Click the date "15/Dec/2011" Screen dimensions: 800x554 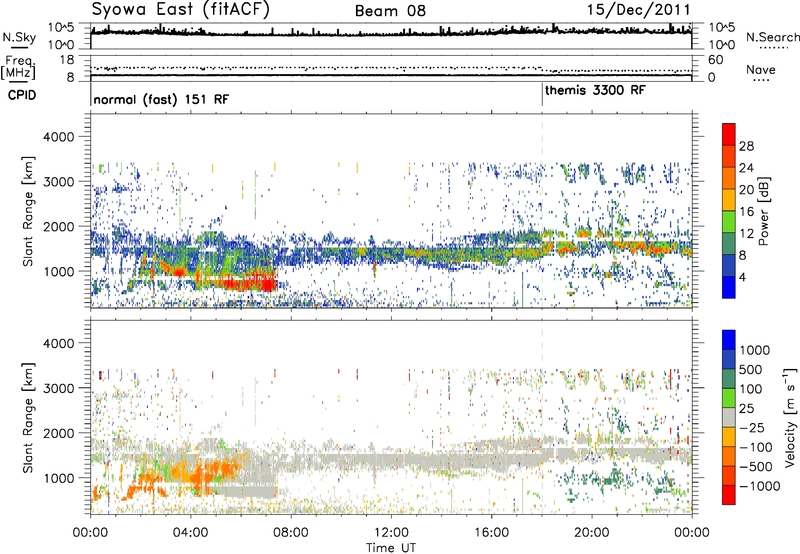[x=638, y=10]
